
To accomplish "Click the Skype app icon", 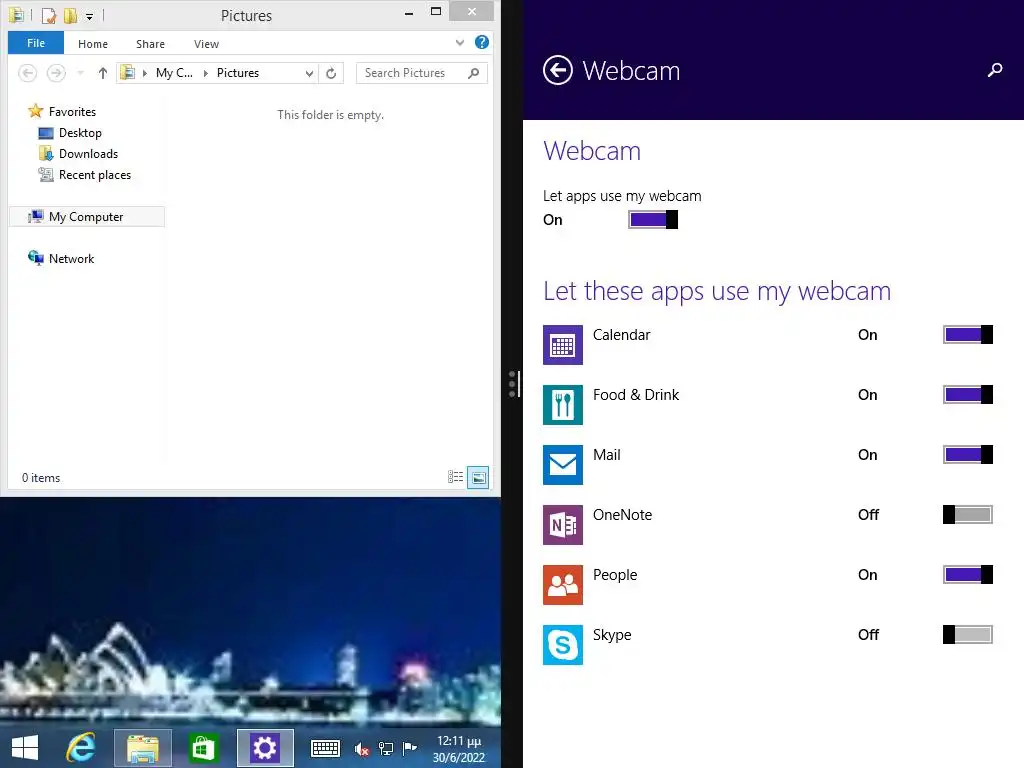I will tap(562, 645).
